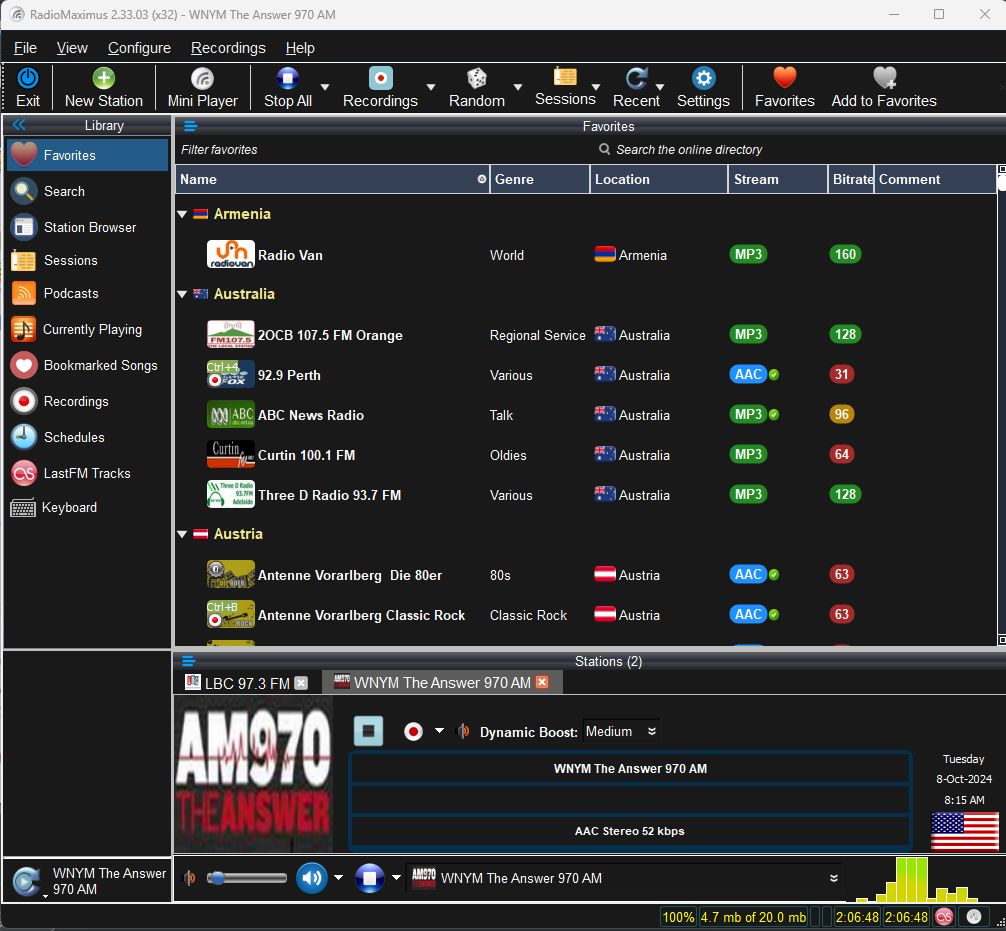The width and height of the screenshot is (1006, 931).
Task: Click the orange Favorites heart in the toolbar
Action: tap(785, 78)
